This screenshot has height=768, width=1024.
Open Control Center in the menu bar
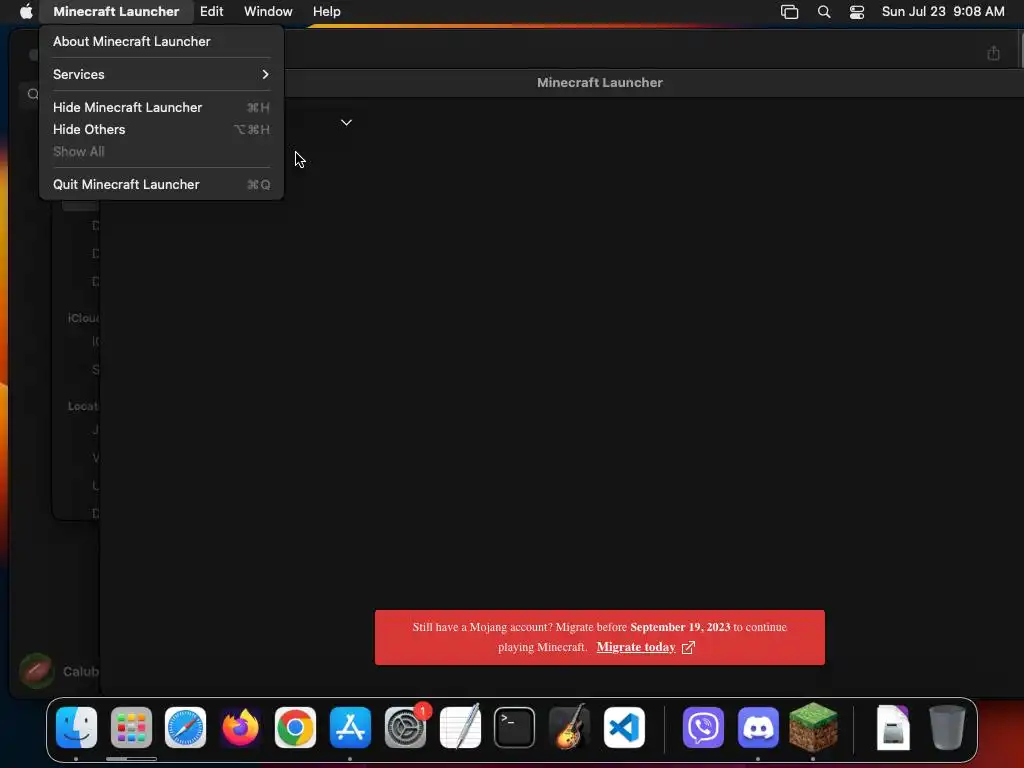click(857, 12)
